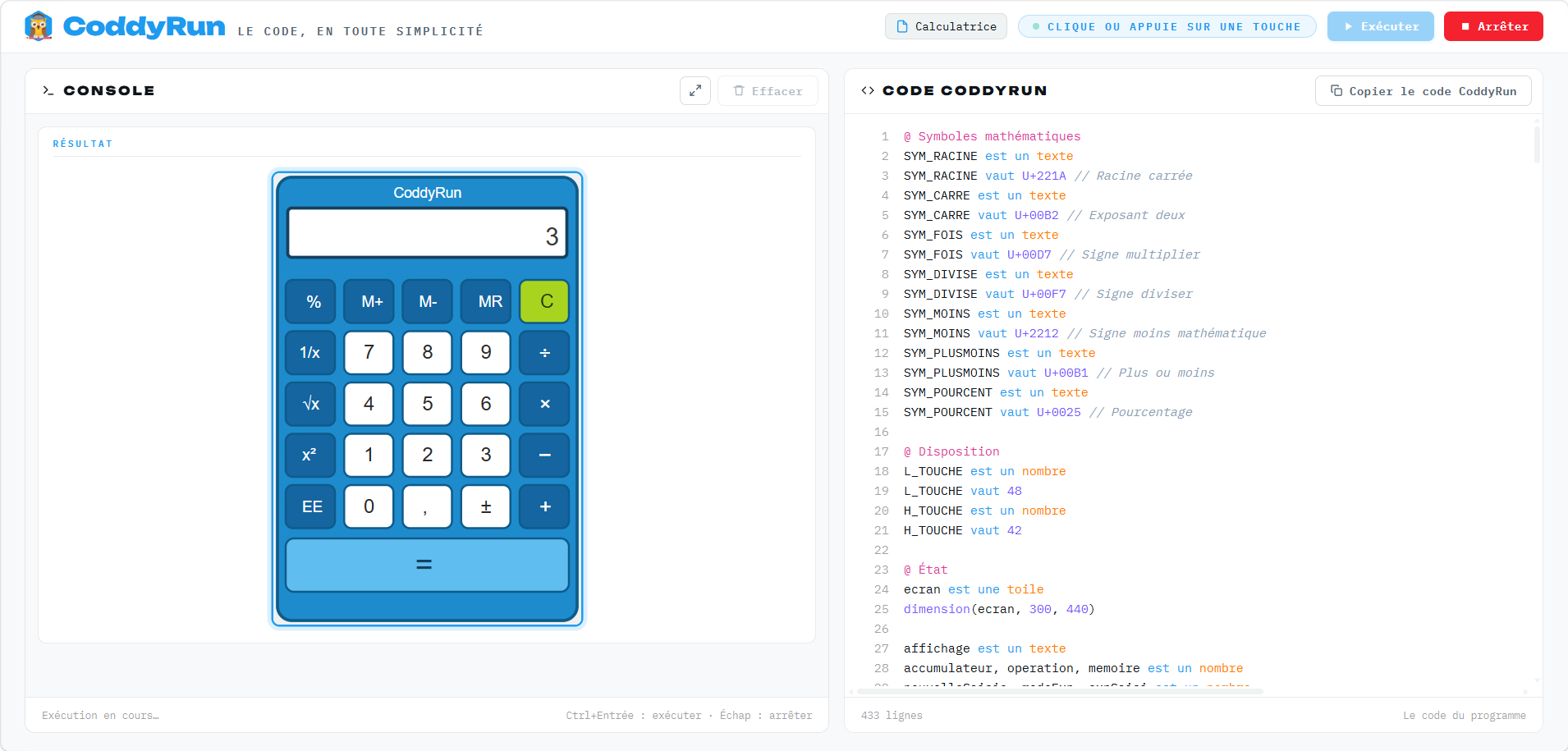Tap digit 6 on the calculator
Image resolution: width=1568 pixels, height=751 pixels.
coord(486,404)
